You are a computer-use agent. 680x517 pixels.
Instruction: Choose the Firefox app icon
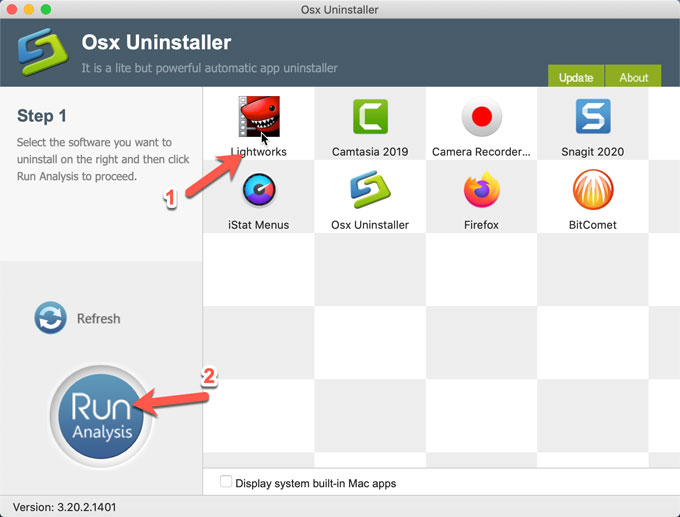481,190
